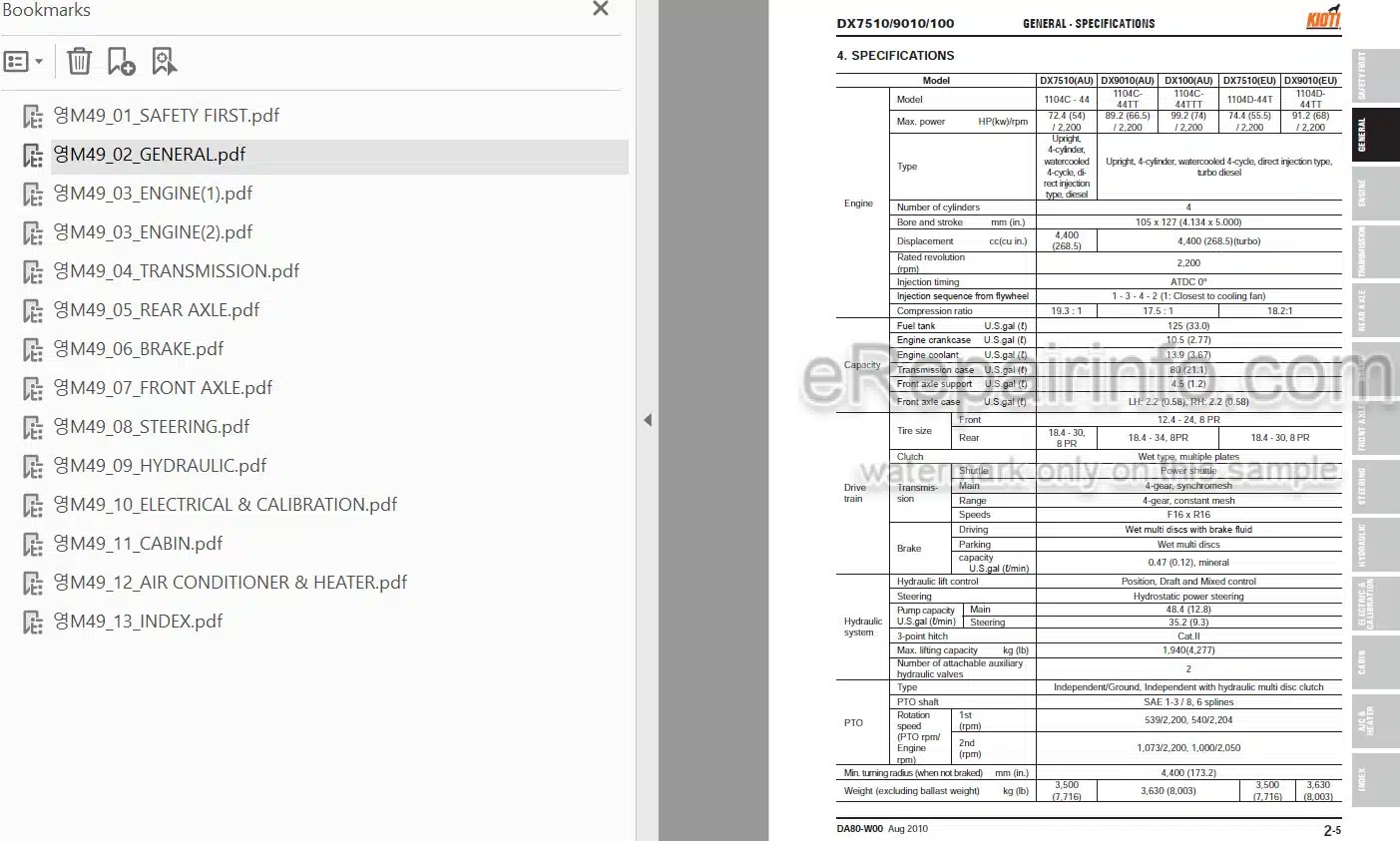Open bookmark 영M49_01_SAFETY FIRST.pdf
The image size is (1400, 841).
(x=167, y=116)
